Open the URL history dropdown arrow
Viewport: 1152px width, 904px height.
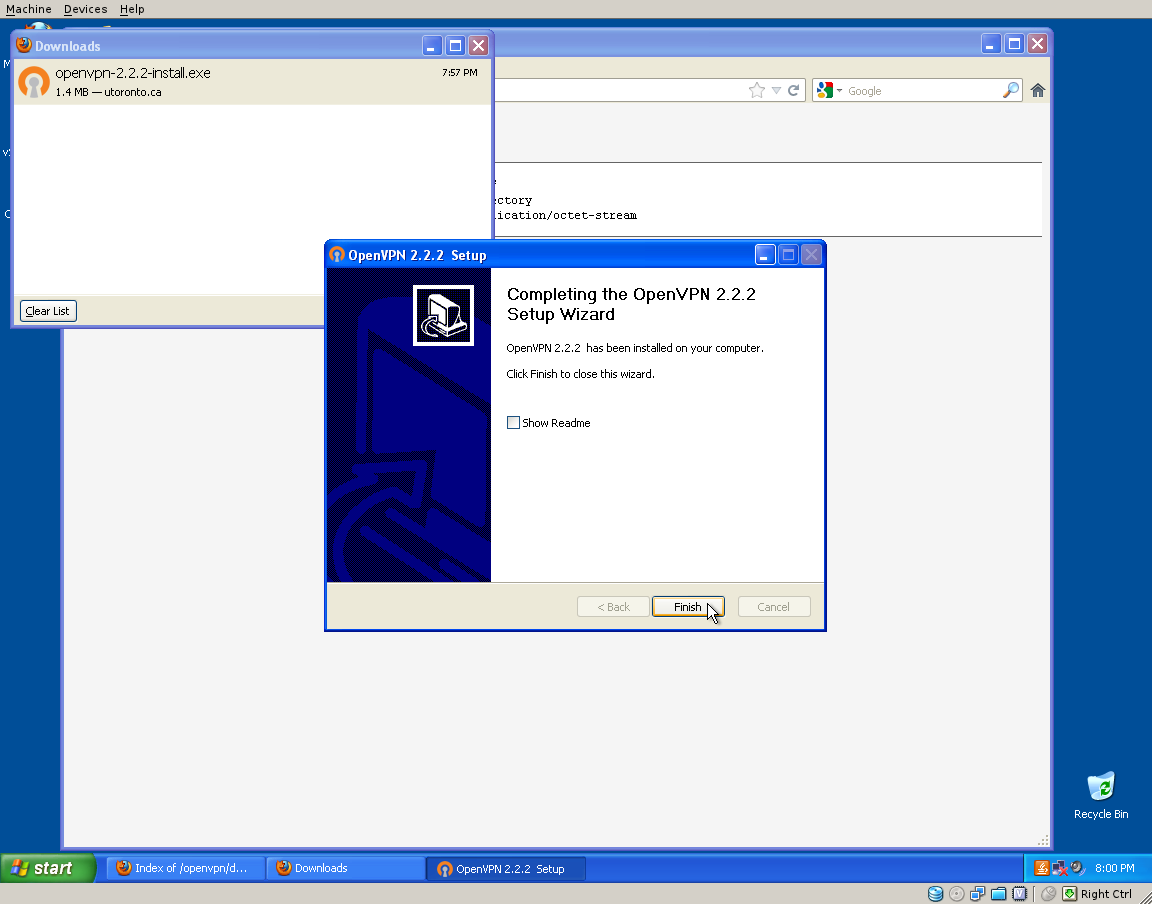(776, 90)
